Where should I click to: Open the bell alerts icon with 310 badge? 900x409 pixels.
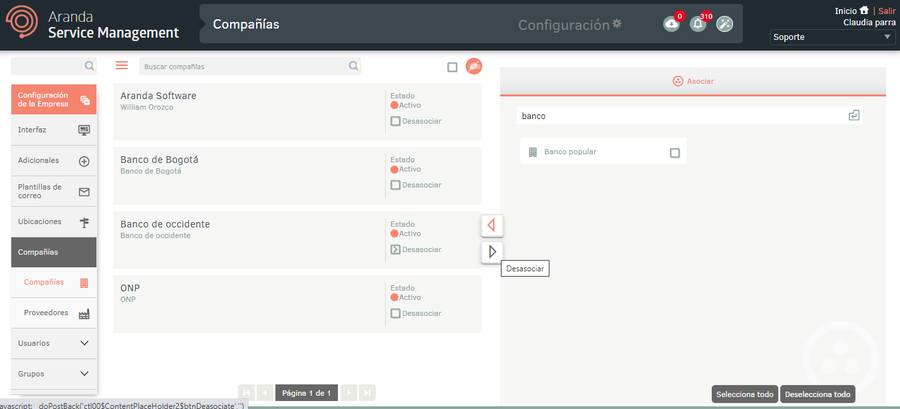tap(698, 24)
